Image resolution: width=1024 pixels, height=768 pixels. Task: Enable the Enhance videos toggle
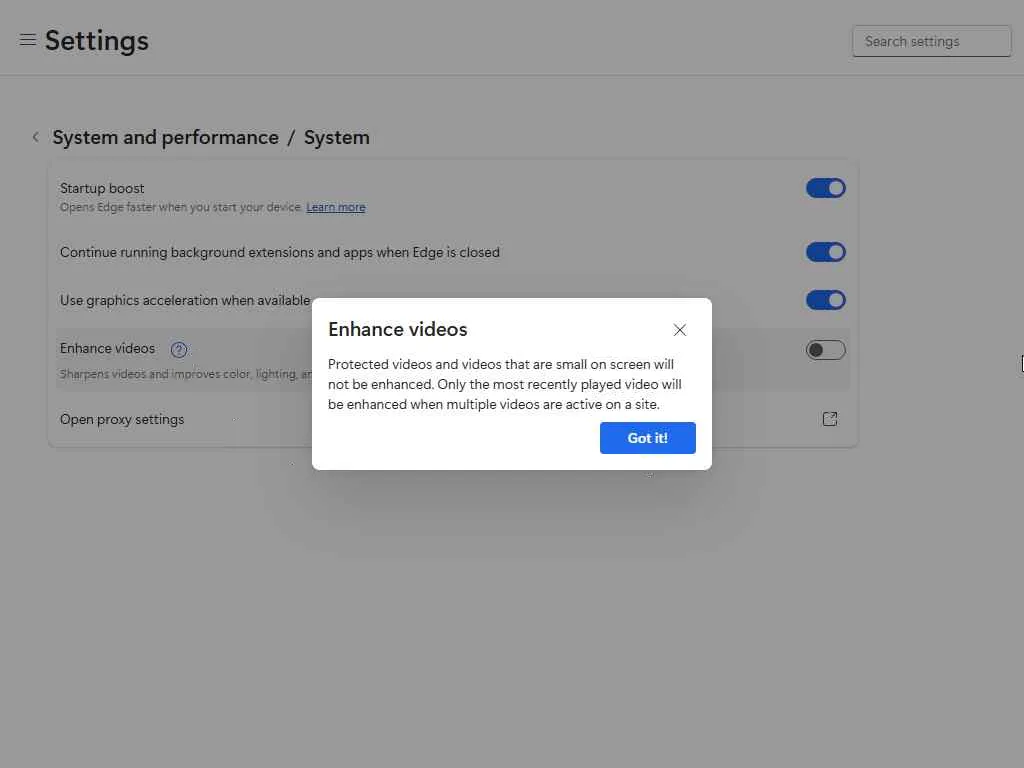[825, 349]
